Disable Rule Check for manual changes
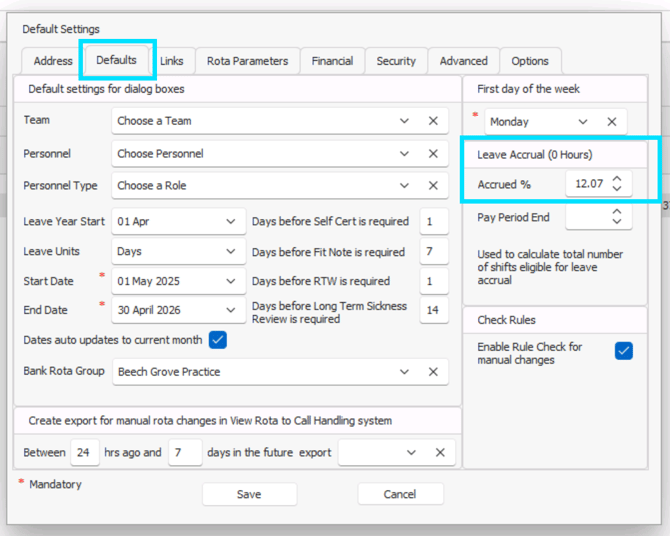Viewport: 670px width, 536px height. (x=624, y=351)
